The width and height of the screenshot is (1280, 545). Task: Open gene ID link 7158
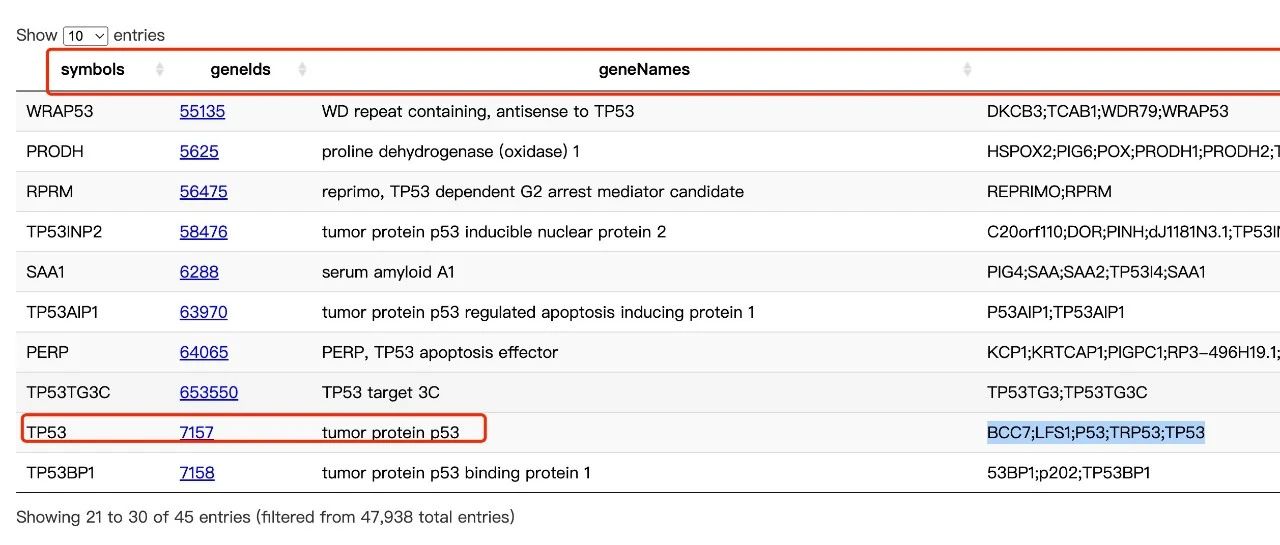coord(197,472)
